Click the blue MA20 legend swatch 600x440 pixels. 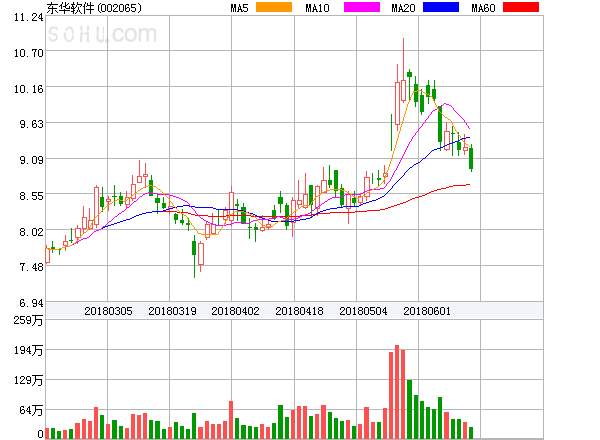[441, 7]
